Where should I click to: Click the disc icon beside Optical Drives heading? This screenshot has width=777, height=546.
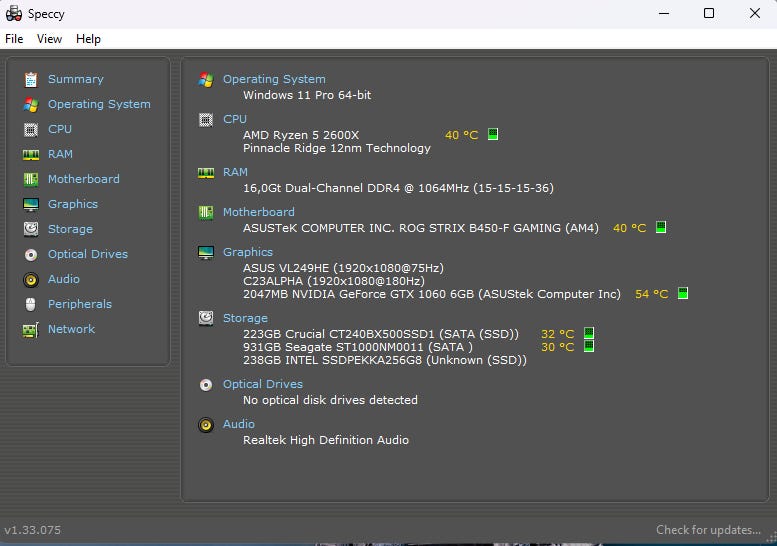coord(206,384)
